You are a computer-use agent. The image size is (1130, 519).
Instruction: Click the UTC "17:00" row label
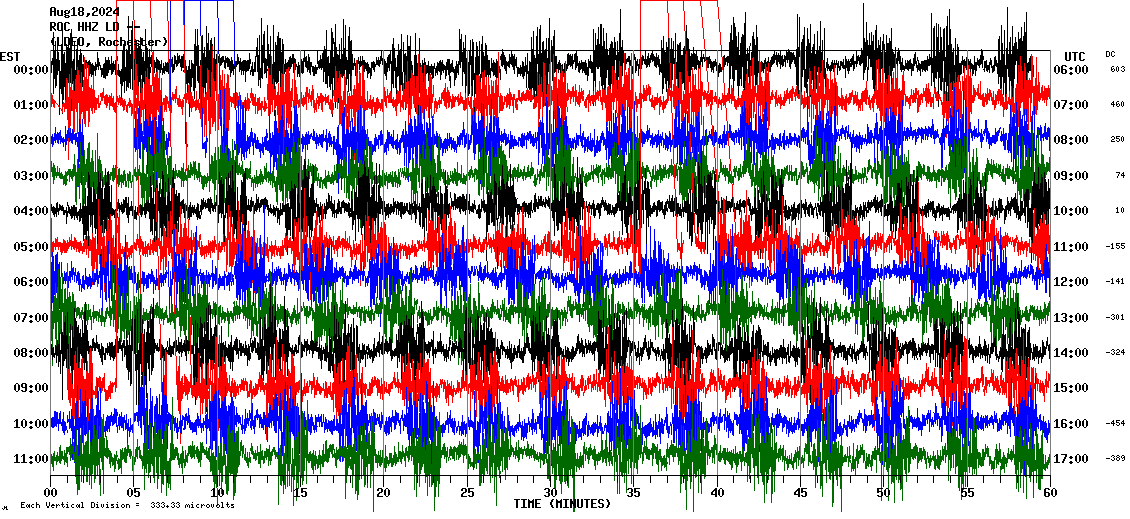(x=1071, y=458)
